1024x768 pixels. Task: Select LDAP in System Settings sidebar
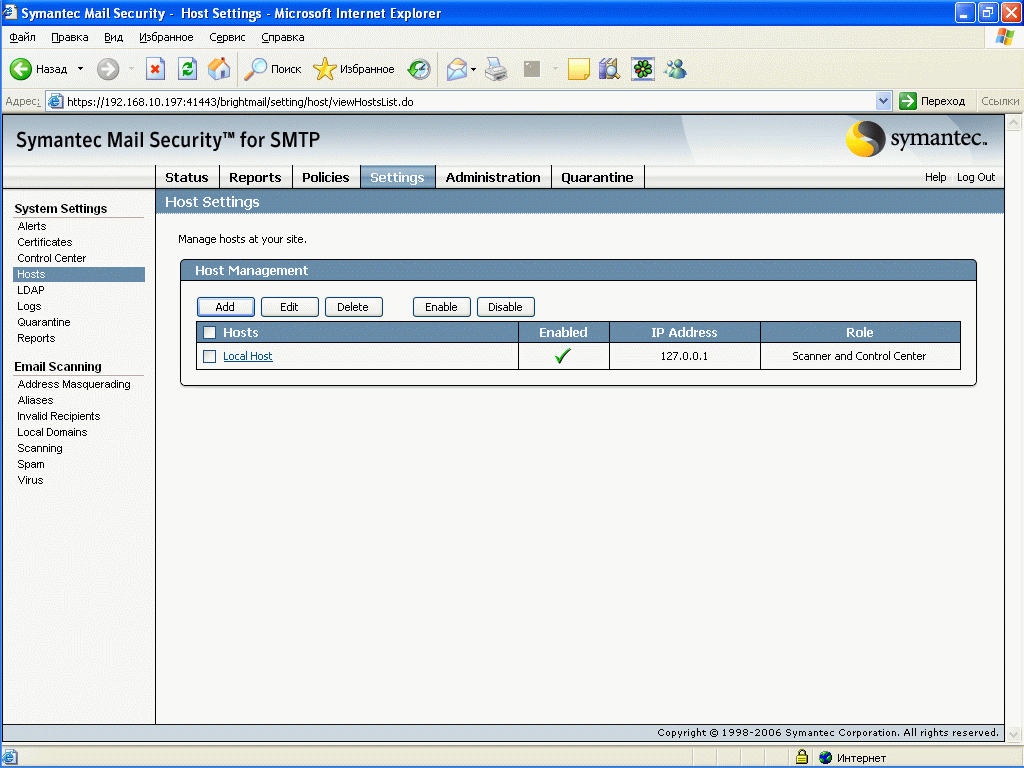[x=31, y=290]
